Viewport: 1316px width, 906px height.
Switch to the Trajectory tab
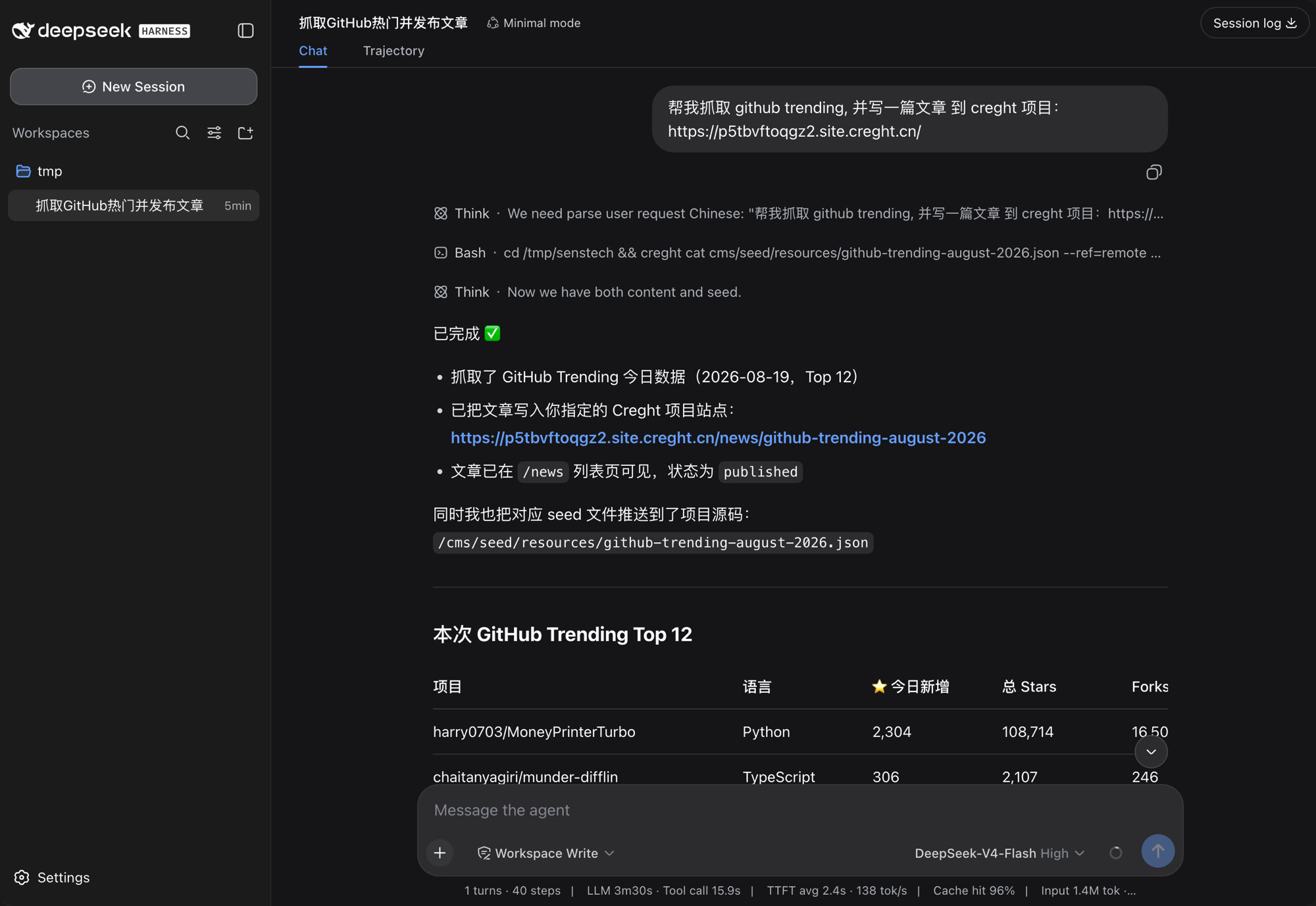click(x=393, y=51)
